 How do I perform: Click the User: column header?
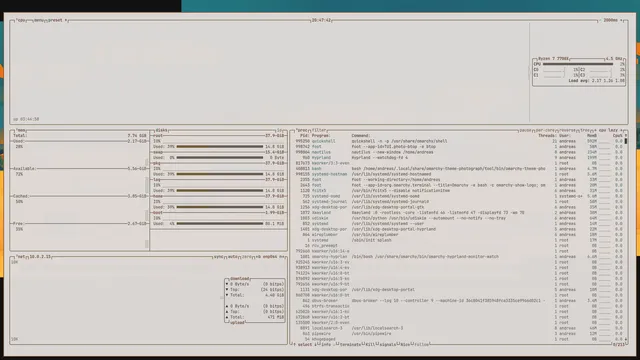pyautogui.click(x=564, y=136)
